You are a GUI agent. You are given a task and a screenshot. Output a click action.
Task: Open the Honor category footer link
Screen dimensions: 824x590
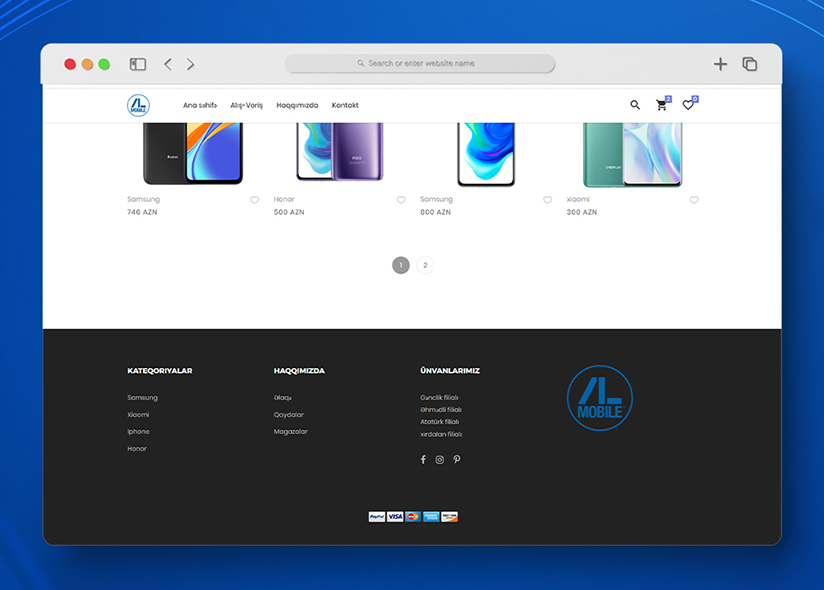pos(137,449)
